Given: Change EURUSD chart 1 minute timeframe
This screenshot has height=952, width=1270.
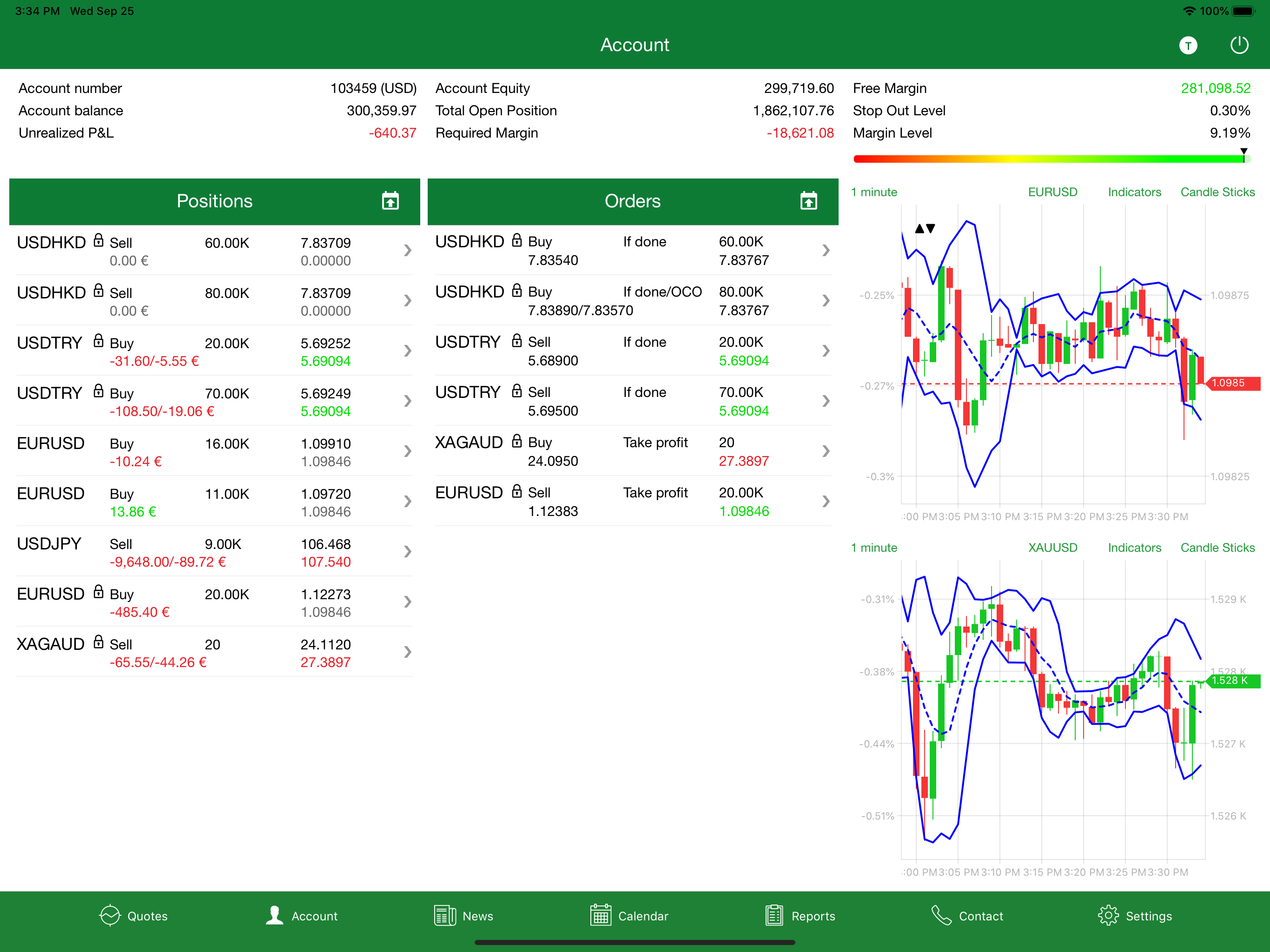Looking at the screenshot, I should (x=874, y=192).
